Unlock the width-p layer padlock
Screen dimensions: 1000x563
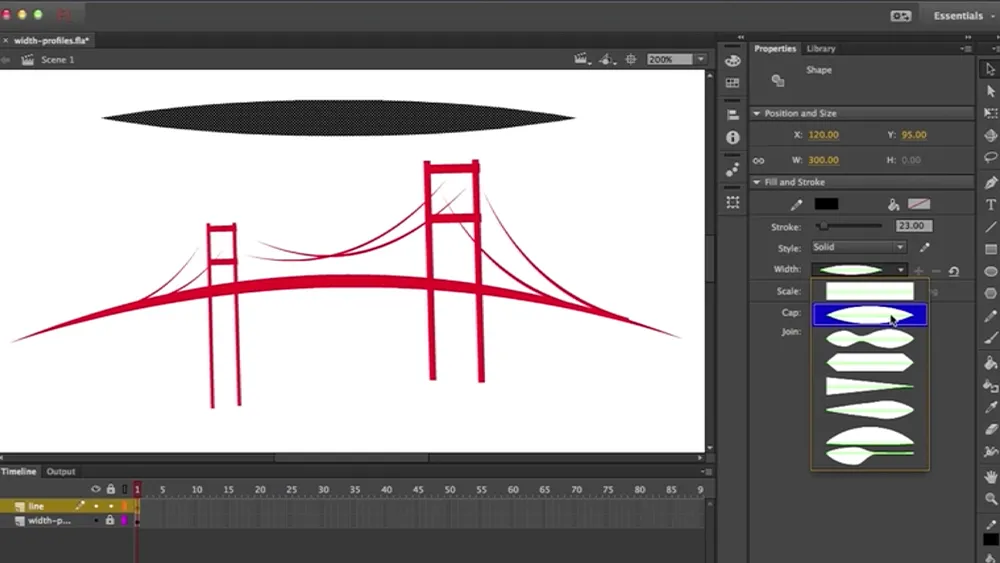tap(110, 521)
